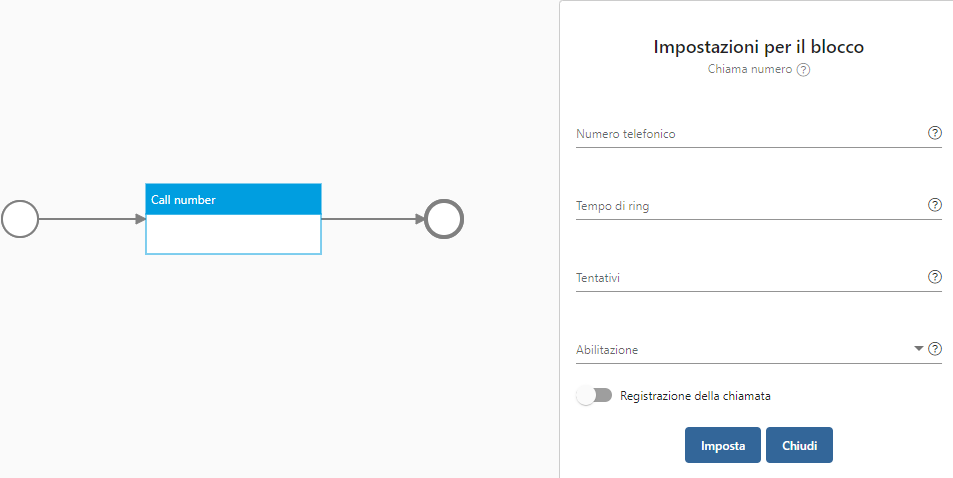The image size is (953, 478).
Task: Select the Tentativi input field
Action: pos(750,277)
